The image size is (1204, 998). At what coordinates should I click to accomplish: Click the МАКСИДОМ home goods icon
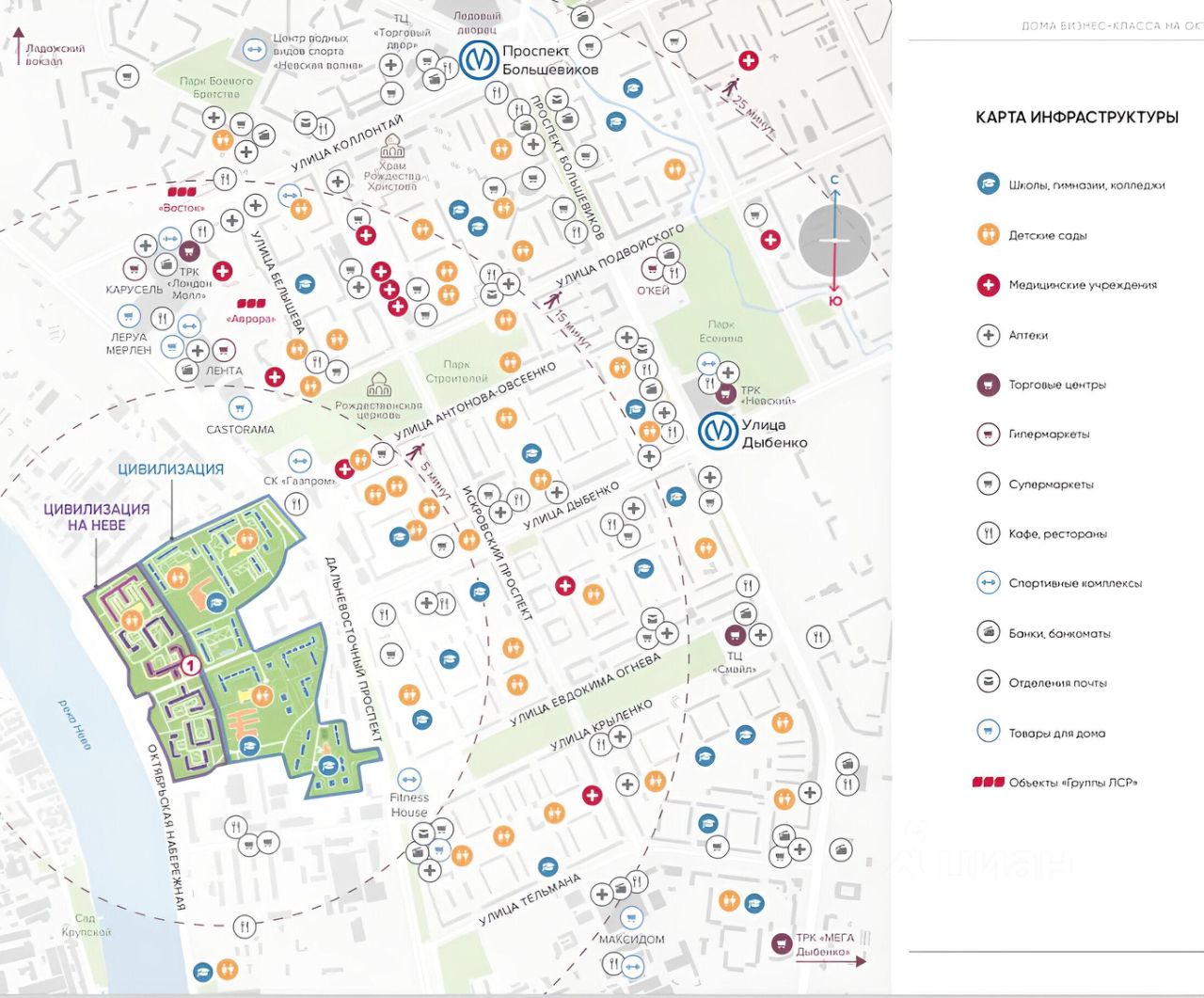(631, 917)
